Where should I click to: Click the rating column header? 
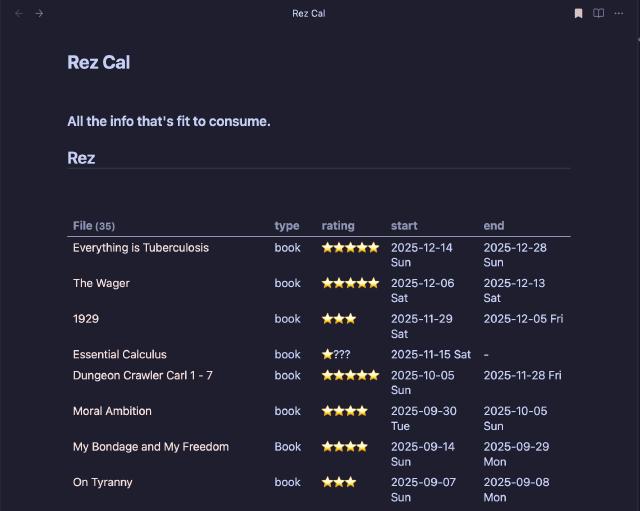click(x=338, y=226)
